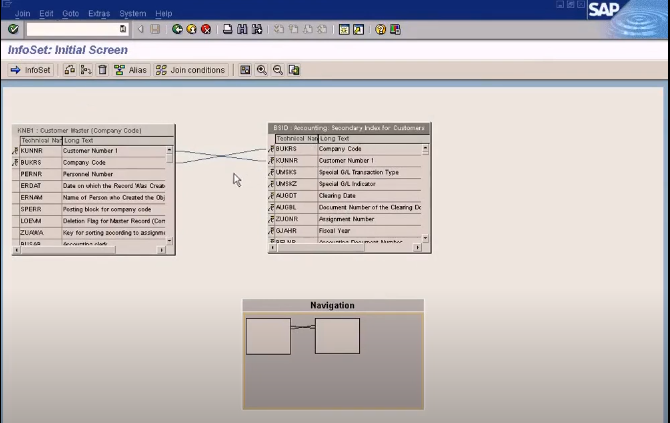Click BSID Accounting table title bar
This screenshot has width=670, height=423.
tap(349, 128)
